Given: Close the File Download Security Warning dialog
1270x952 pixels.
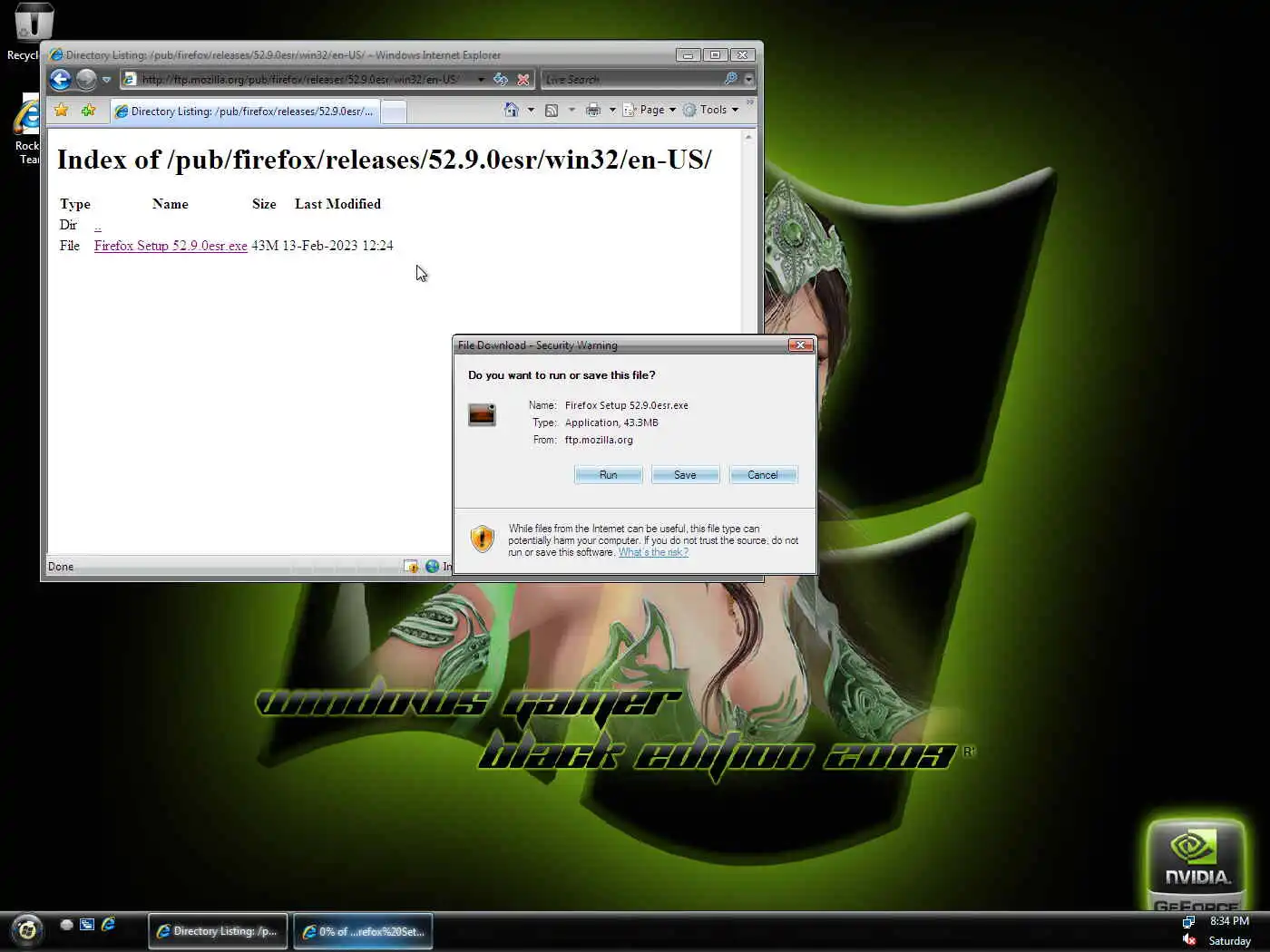Looking at the screenshot, I should [x=800, y=345].
